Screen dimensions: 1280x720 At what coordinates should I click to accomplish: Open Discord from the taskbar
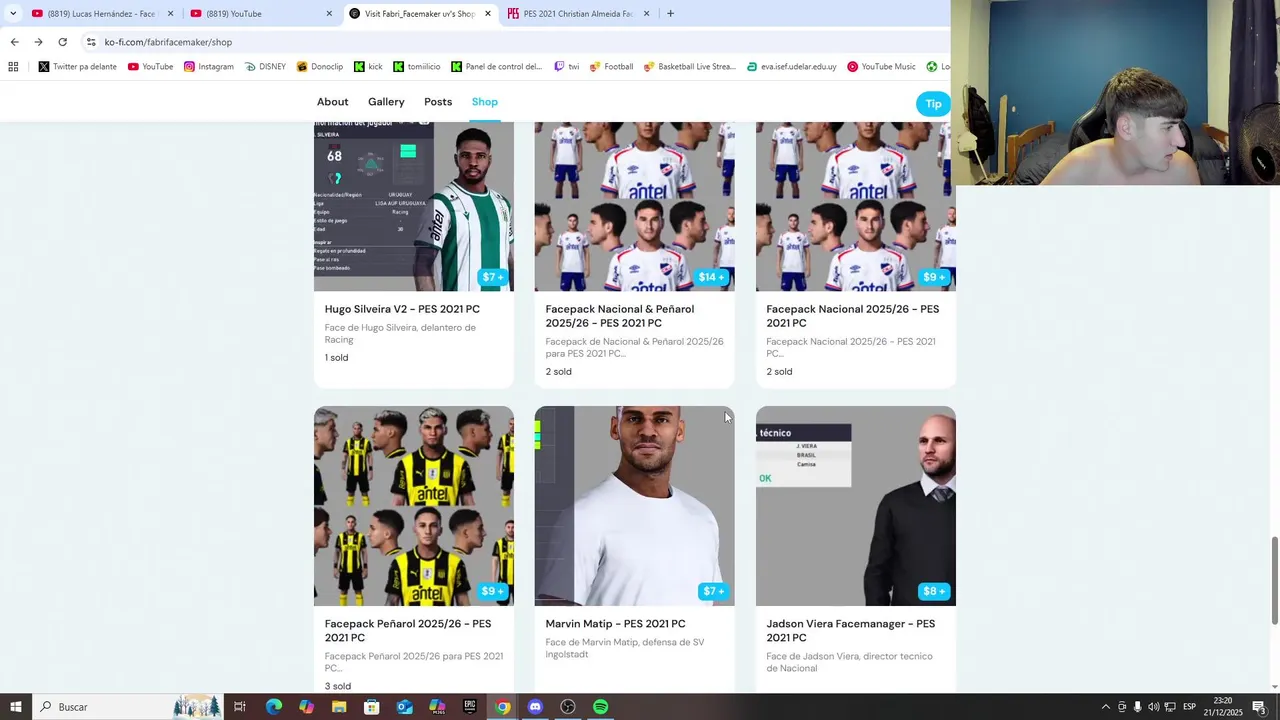point(535,707)
